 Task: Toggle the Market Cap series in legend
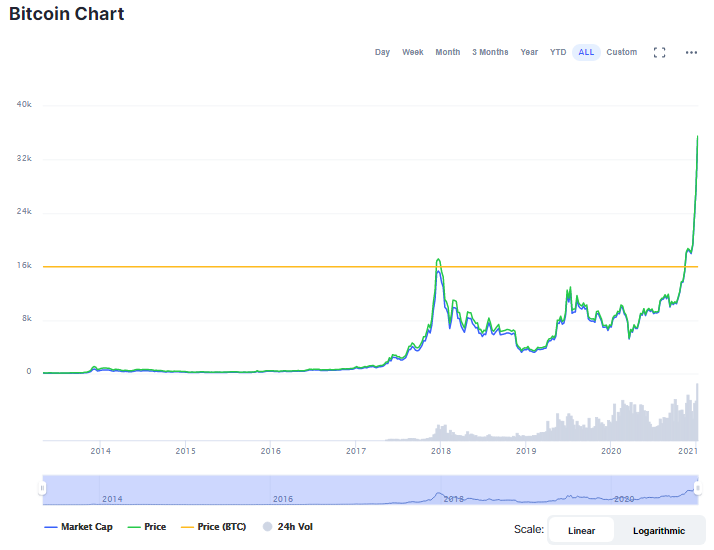(x=78, y=527)
